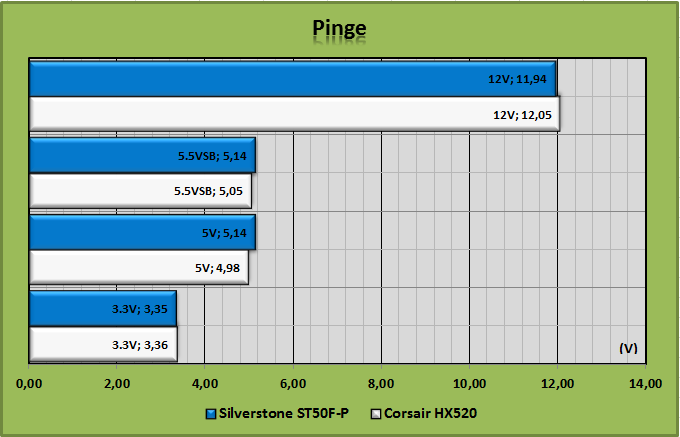Screen dimensions: 680x437
Task: Click axis value 2,00
Action: [x=117, y=384]
